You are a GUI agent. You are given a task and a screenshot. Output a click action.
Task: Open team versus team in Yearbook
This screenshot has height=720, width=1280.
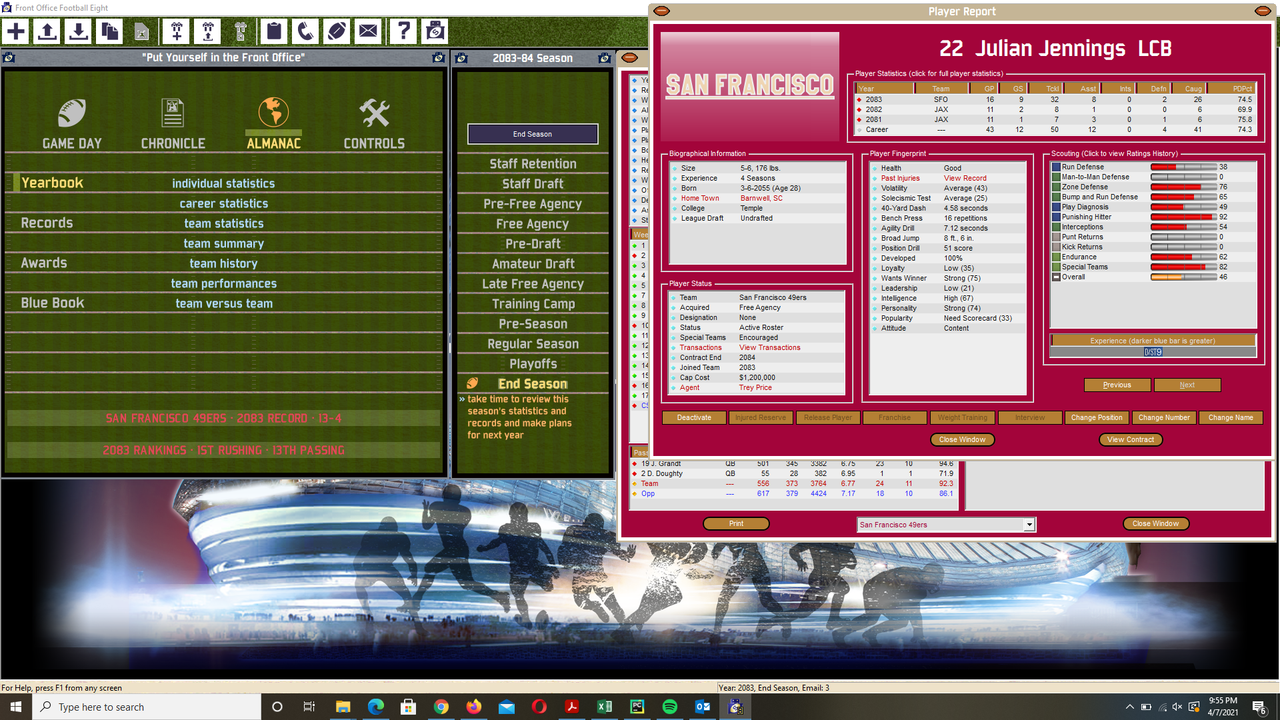coord(224,303)
